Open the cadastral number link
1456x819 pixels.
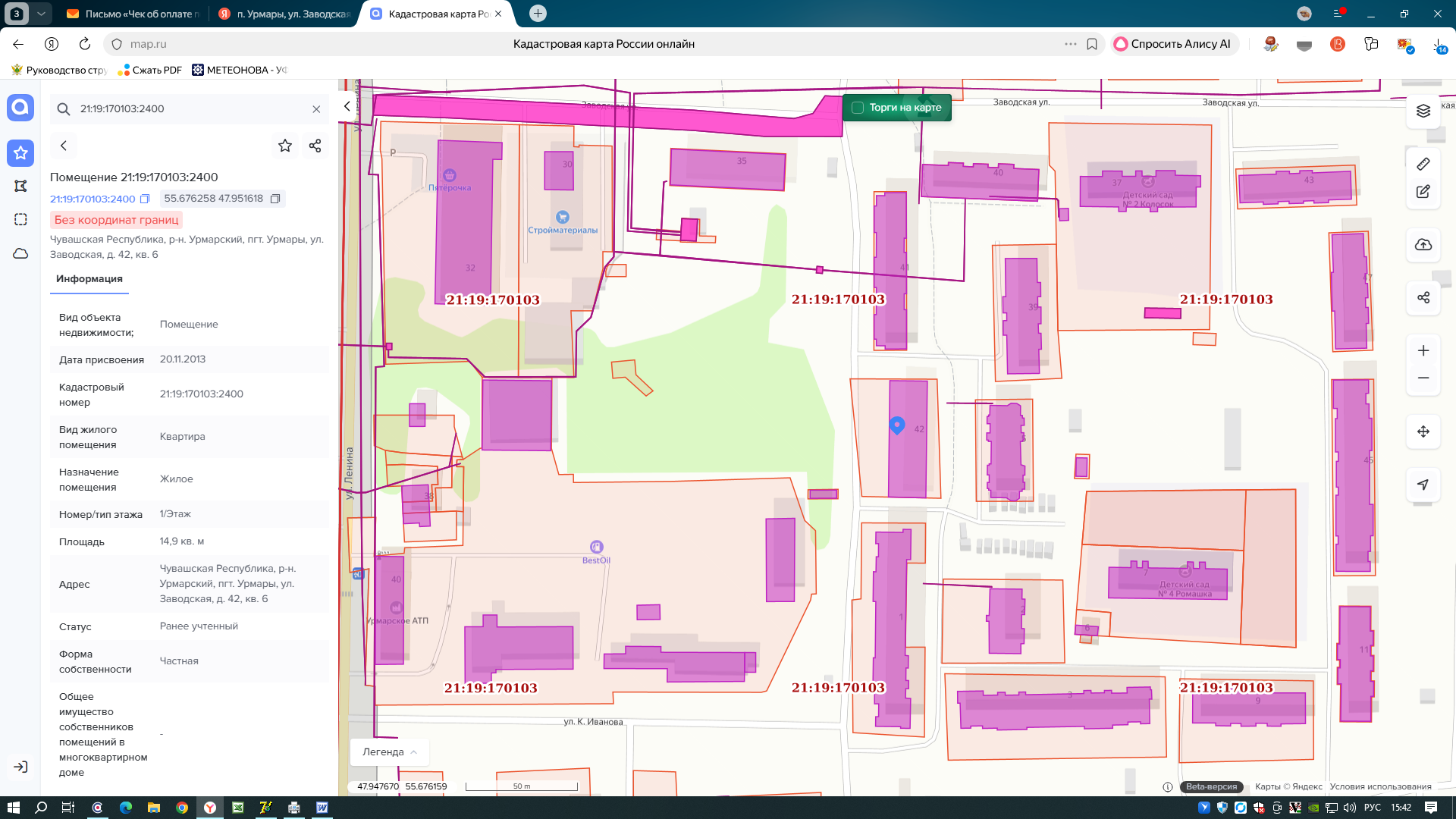tap(93, 199)
